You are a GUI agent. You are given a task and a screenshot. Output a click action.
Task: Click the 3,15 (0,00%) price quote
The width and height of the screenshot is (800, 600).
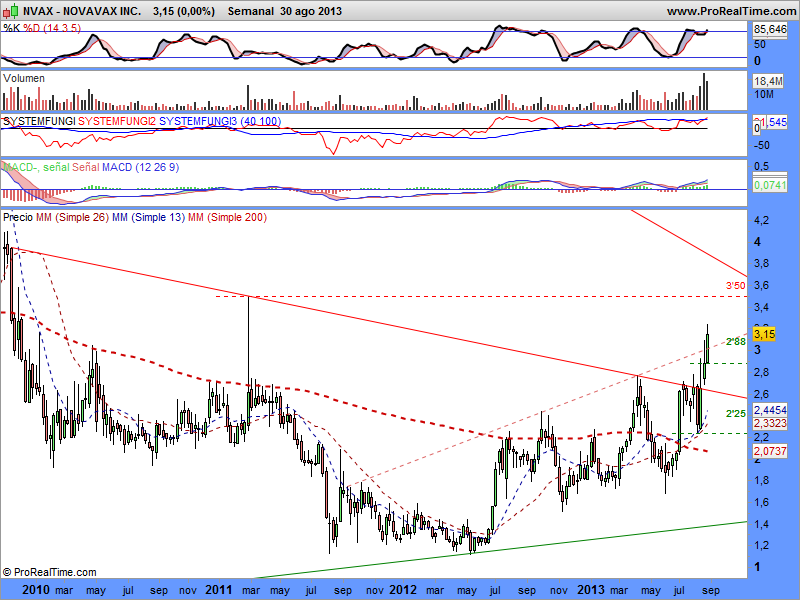pos(184,11)
